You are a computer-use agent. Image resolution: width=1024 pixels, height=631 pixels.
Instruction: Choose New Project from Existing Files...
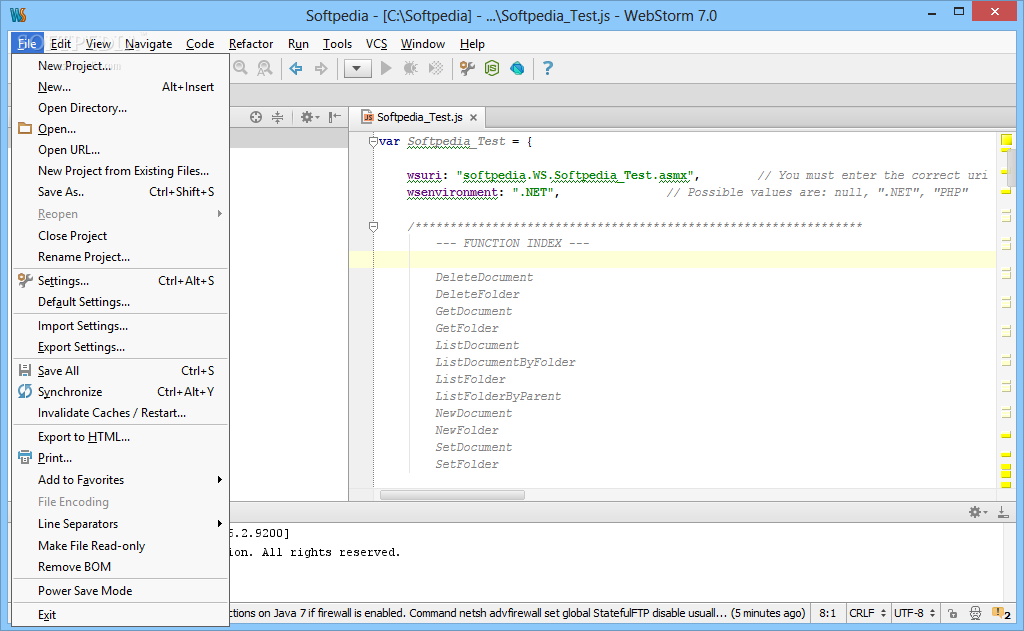[121, 170]
